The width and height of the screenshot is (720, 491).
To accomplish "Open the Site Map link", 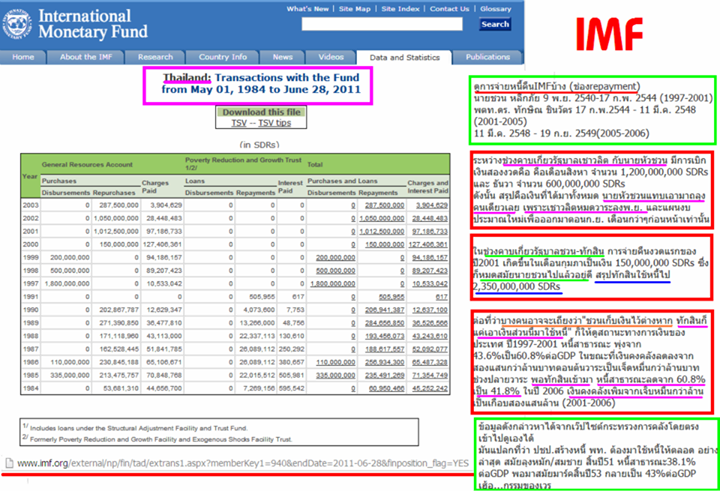I will 354,9.
